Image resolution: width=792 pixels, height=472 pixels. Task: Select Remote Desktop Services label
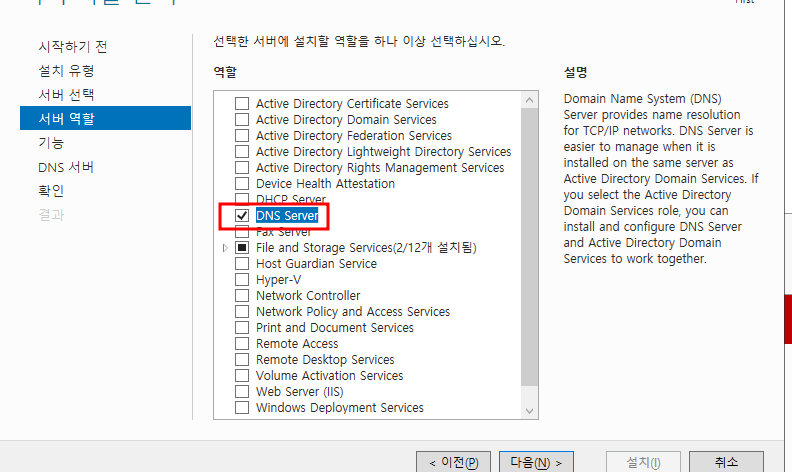325,360
